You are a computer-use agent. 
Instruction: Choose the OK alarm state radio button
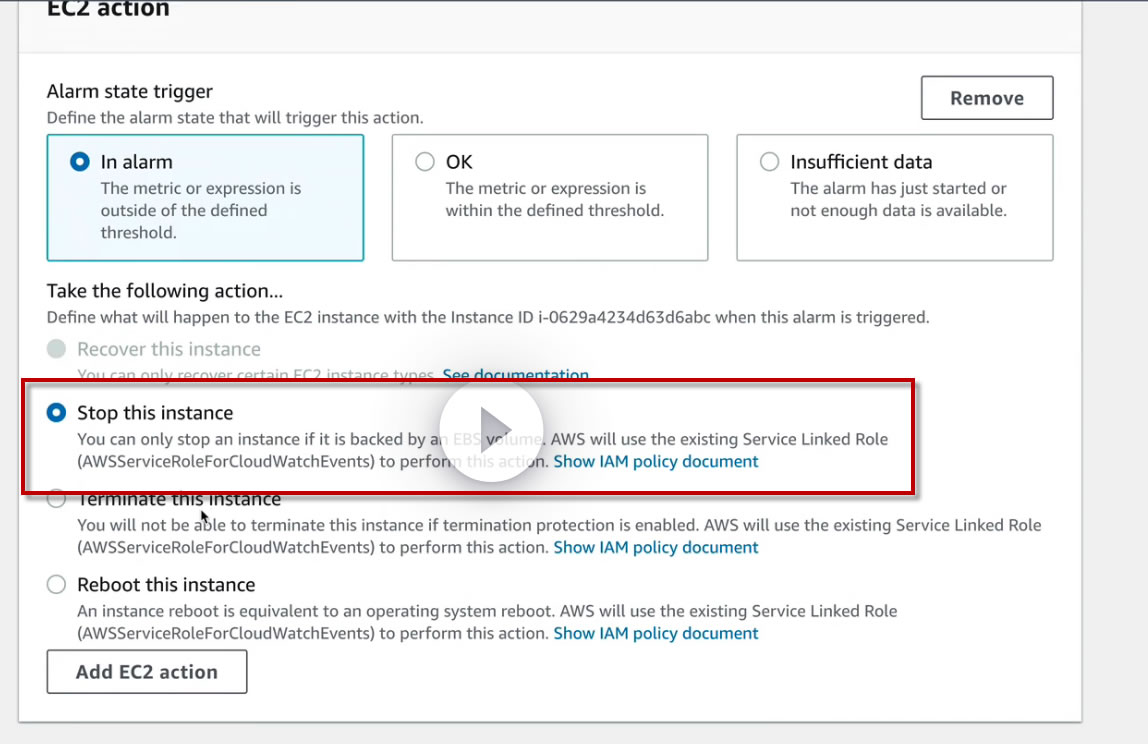(x=425, y=162)
